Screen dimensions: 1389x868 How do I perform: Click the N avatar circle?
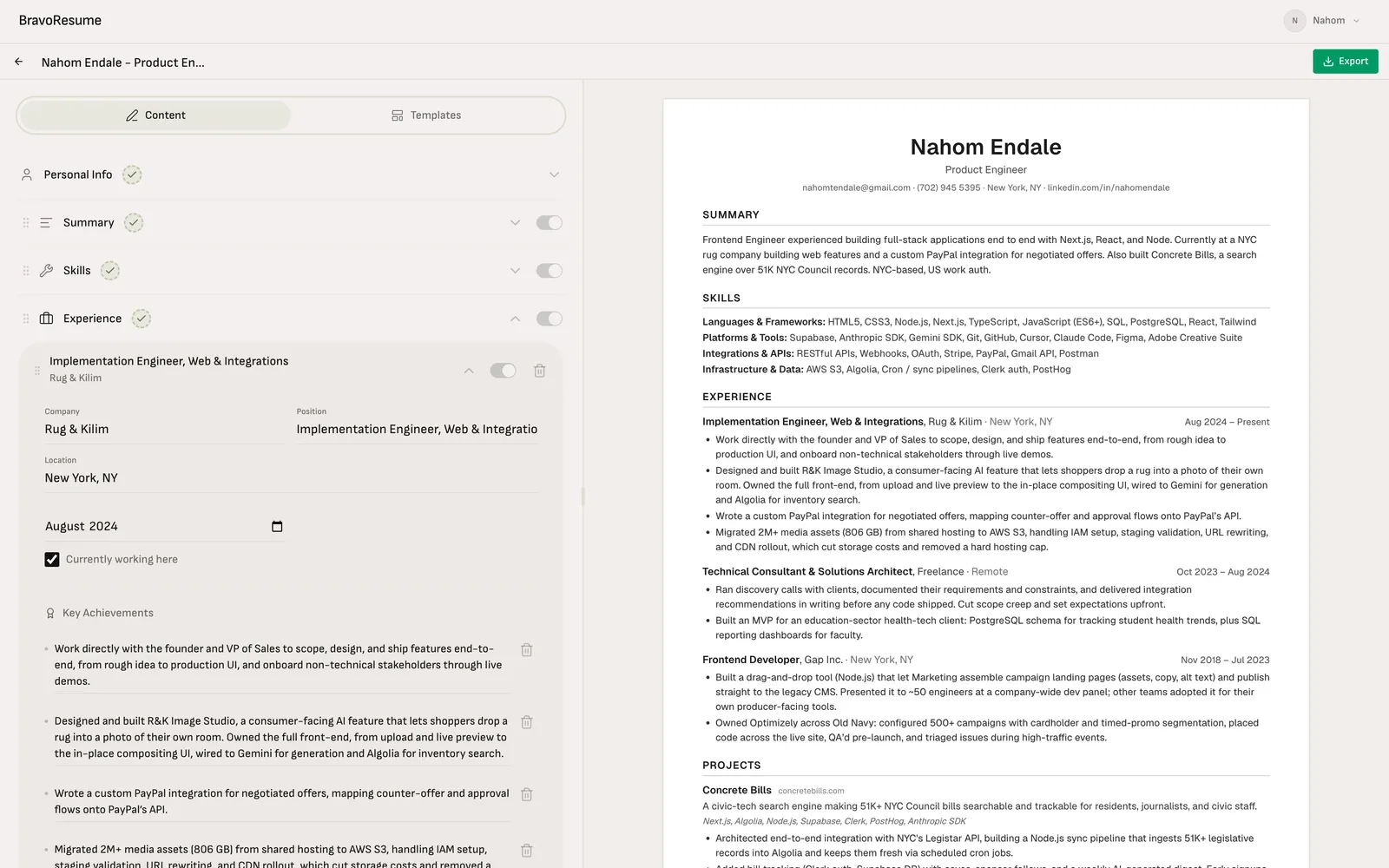point(1294,20)
